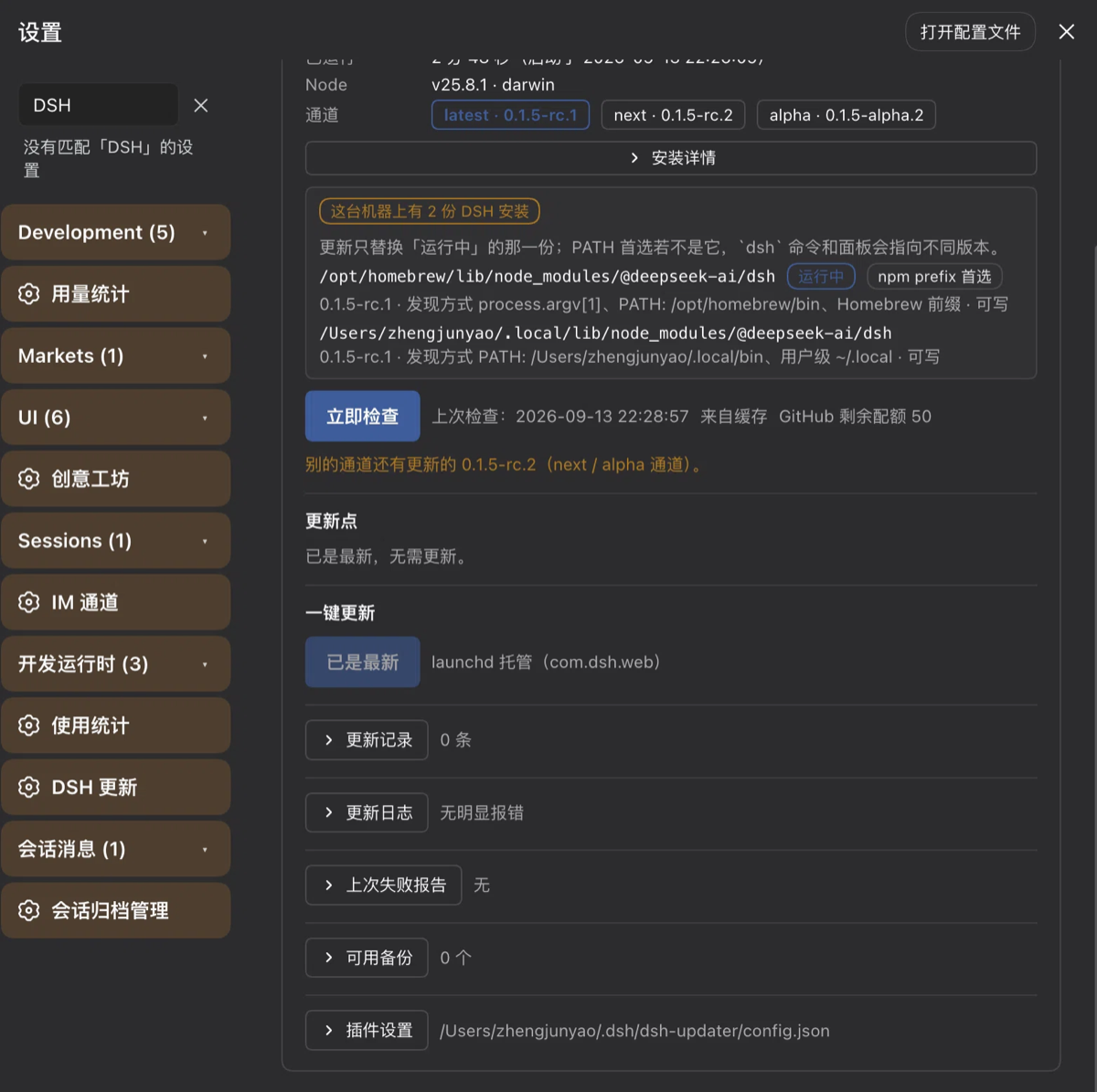Screen dimensions: 1097x1092
Task: Click the chevron icon on 上次失败报告
Action: tap(329, 885)
